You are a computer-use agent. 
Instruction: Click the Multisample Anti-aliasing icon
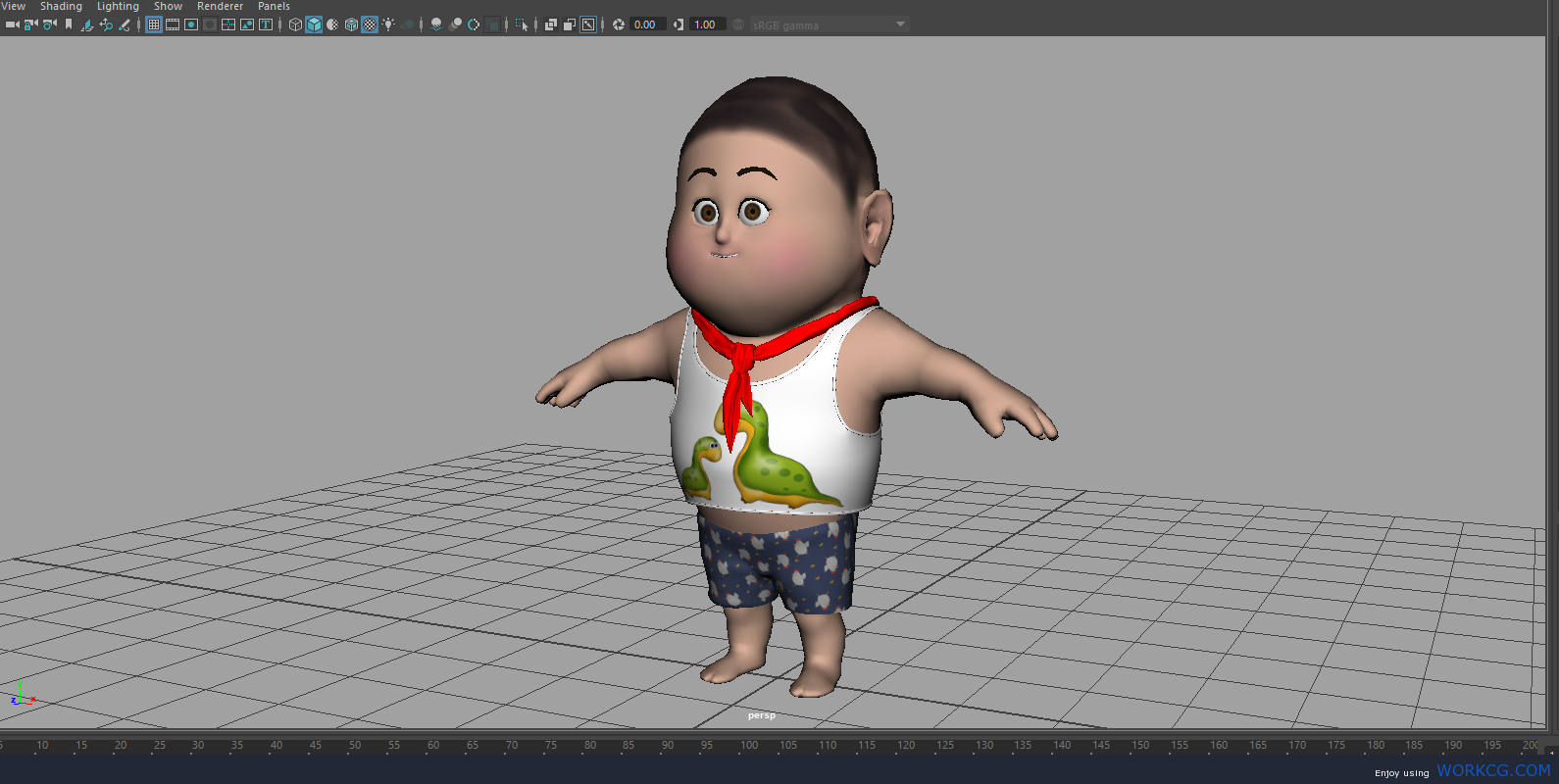coord(474,24)
